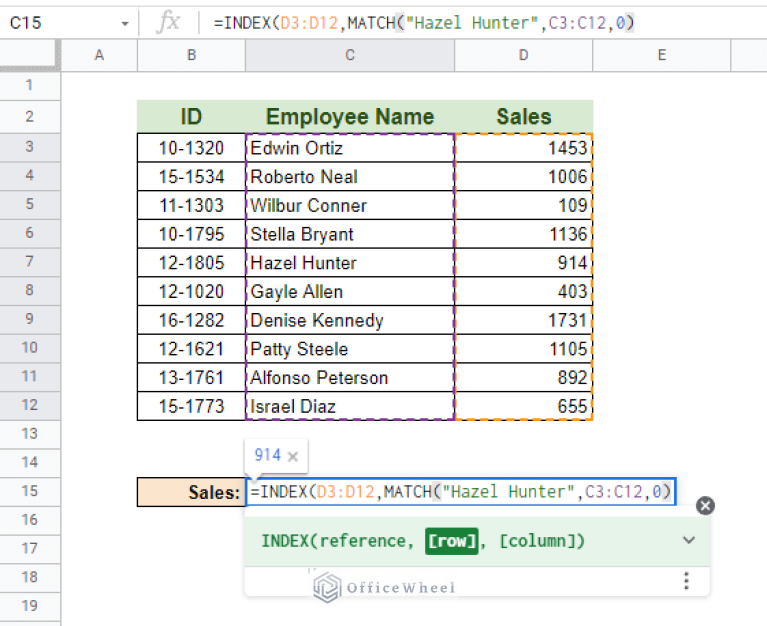Select cell with ID 12-1020

(191, 291)
